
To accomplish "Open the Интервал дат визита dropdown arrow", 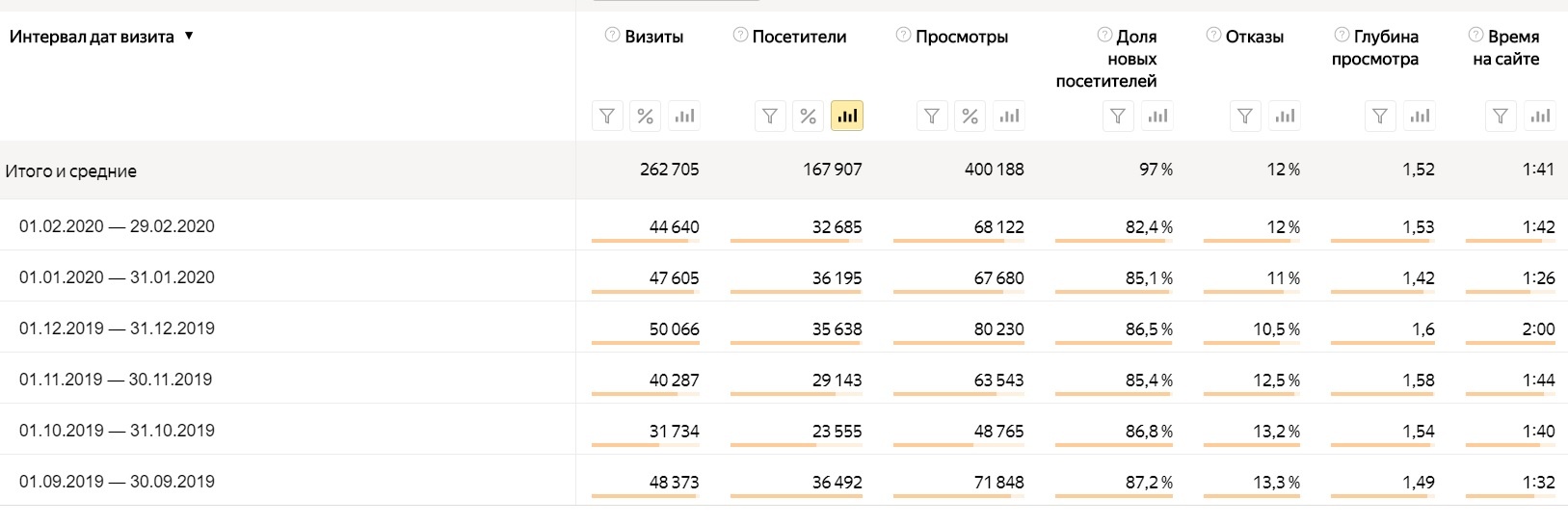I will [x=189, y=37].
